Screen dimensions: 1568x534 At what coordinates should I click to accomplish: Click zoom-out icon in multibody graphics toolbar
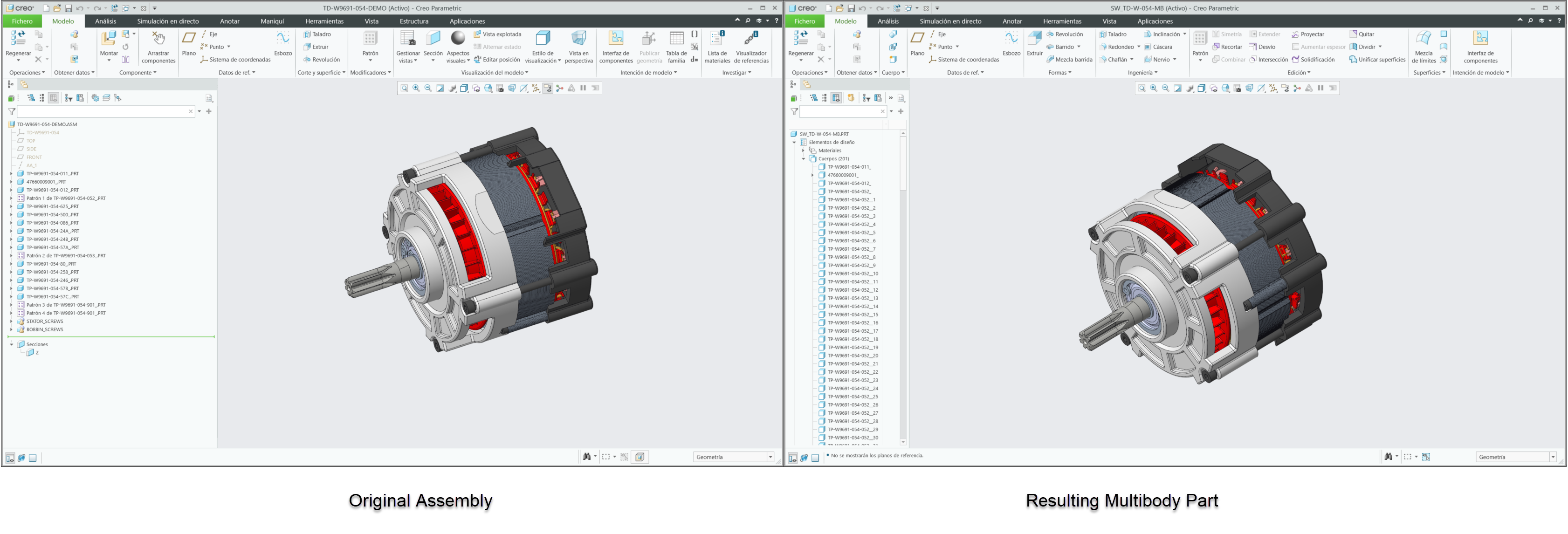pos(1166,88)
